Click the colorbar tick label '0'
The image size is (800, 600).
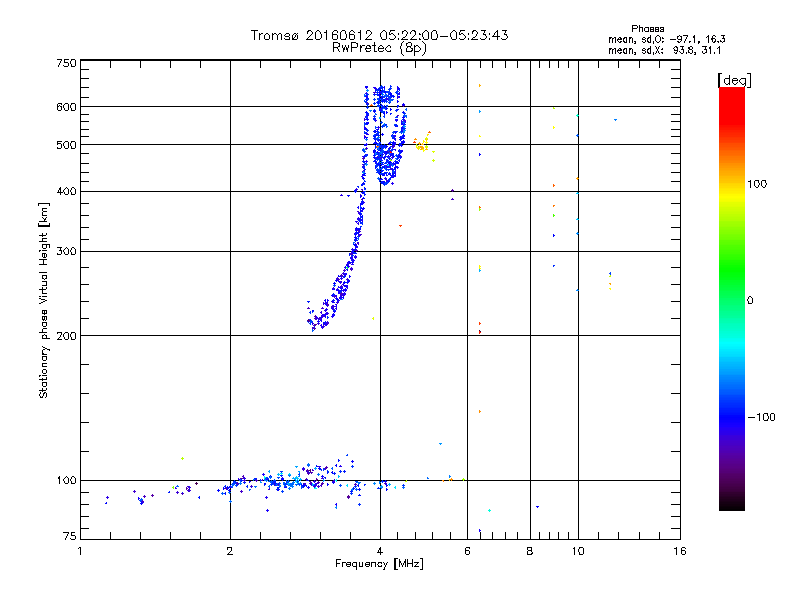tap(749, 301)
